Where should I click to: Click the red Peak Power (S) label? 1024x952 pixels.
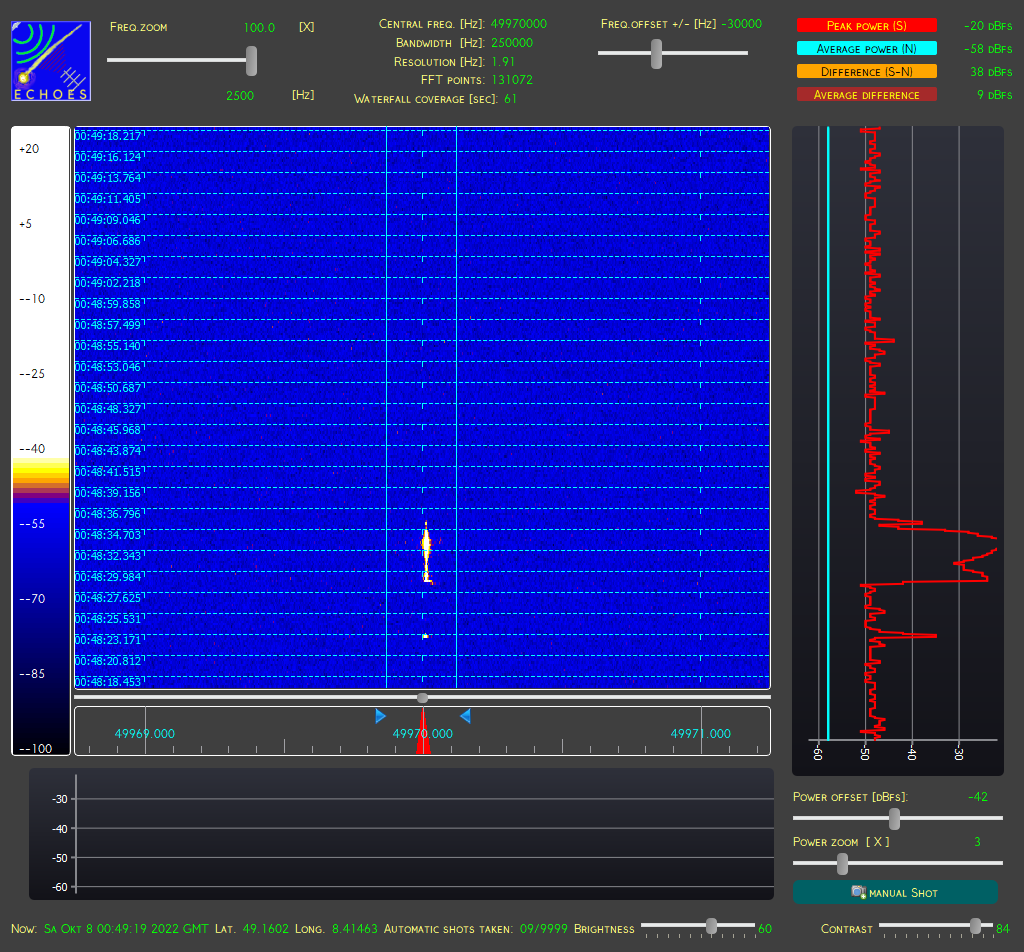tap(867, 25)
